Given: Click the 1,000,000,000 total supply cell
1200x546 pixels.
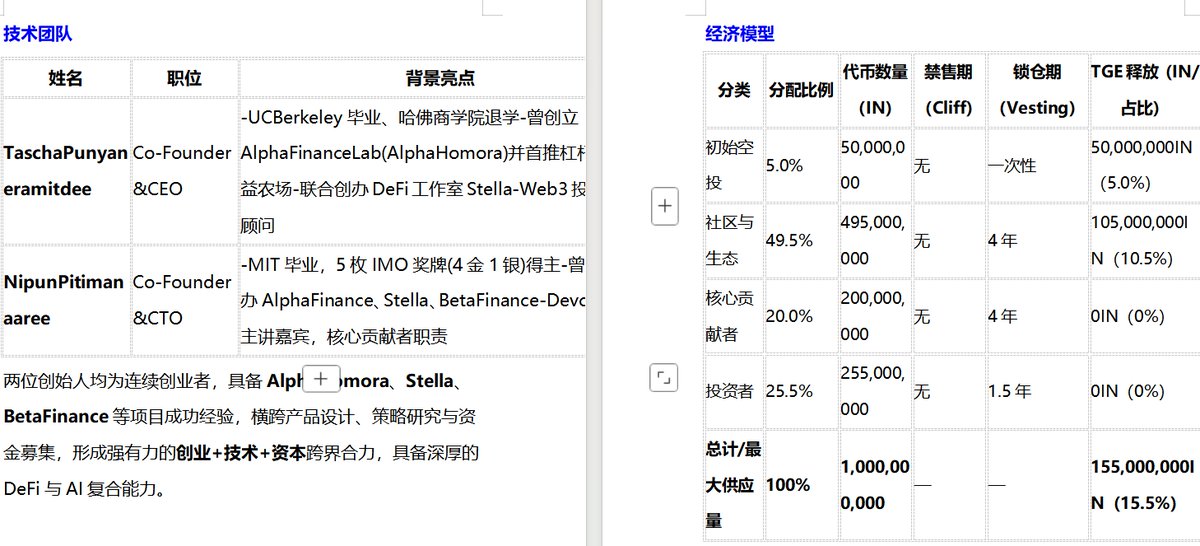Looking at the screenshot, I should coord(875,485).
